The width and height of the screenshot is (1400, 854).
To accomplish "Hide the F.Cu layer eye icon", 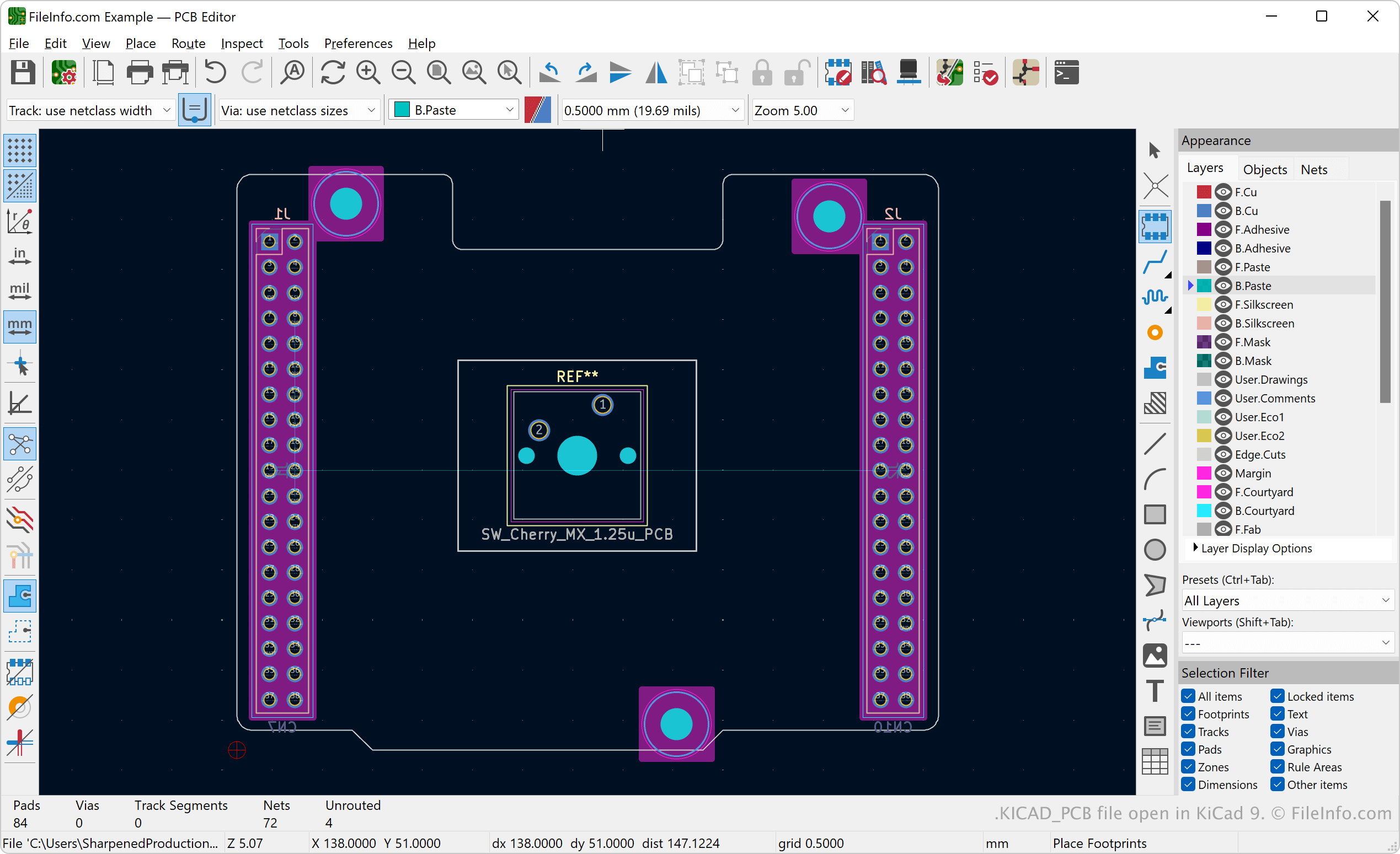I will (x=1223, y=192).
